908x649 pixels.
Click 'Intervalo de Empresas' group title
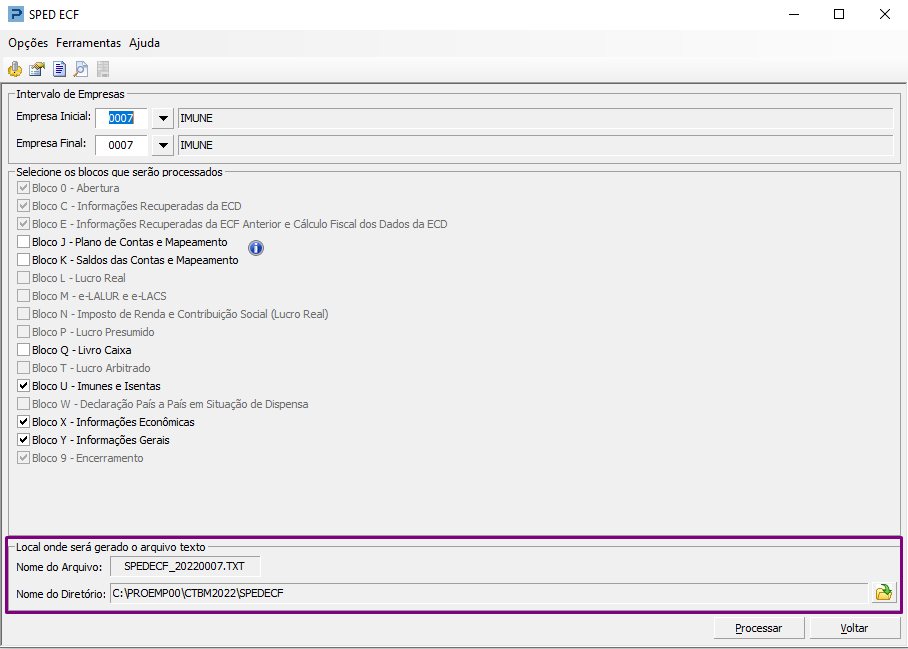tap(70, 94)
